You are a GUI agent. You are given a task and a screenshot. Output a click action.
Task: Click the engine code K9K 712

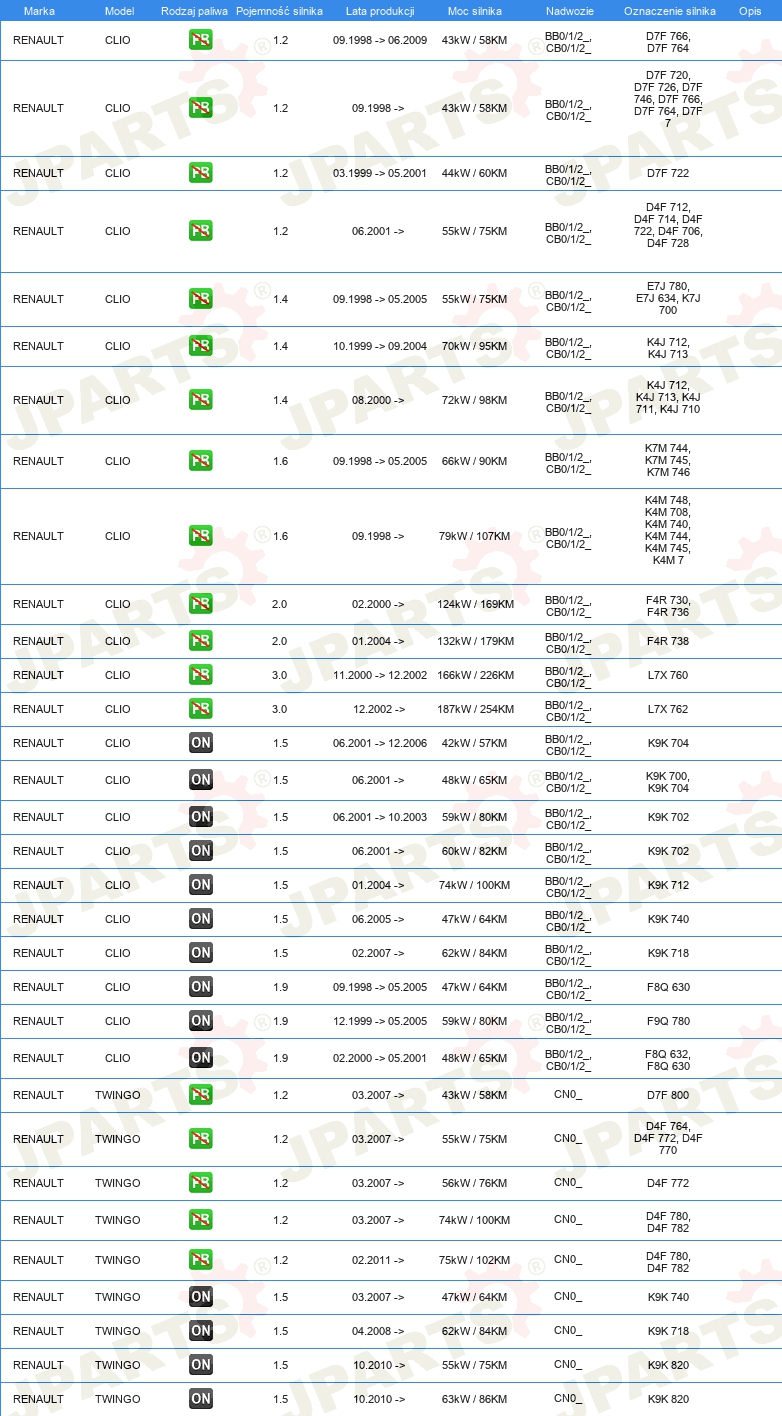(668, 885)
